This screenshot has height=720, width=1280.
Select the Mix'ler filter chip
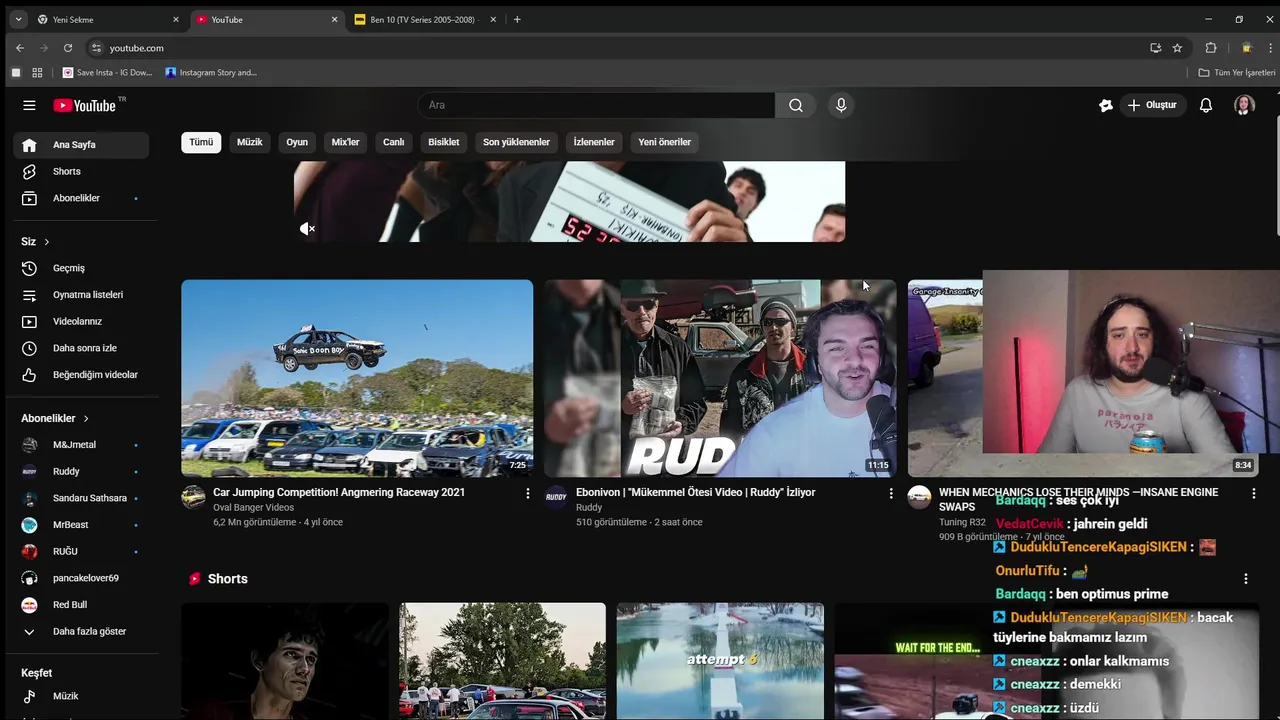pos(345,142)
